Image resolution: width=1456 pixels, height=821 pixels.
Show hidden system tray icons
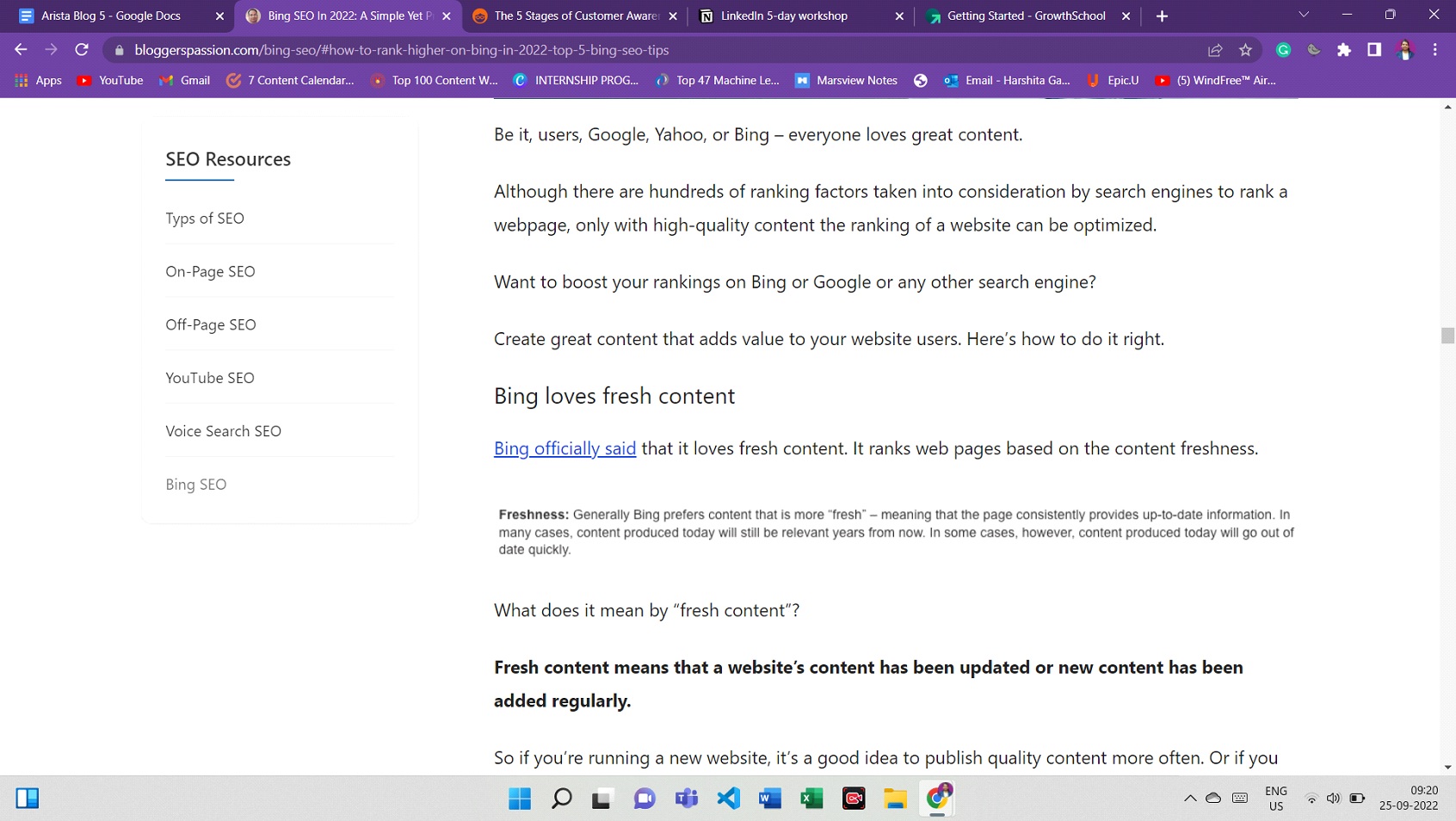(x=1190, y=799)
